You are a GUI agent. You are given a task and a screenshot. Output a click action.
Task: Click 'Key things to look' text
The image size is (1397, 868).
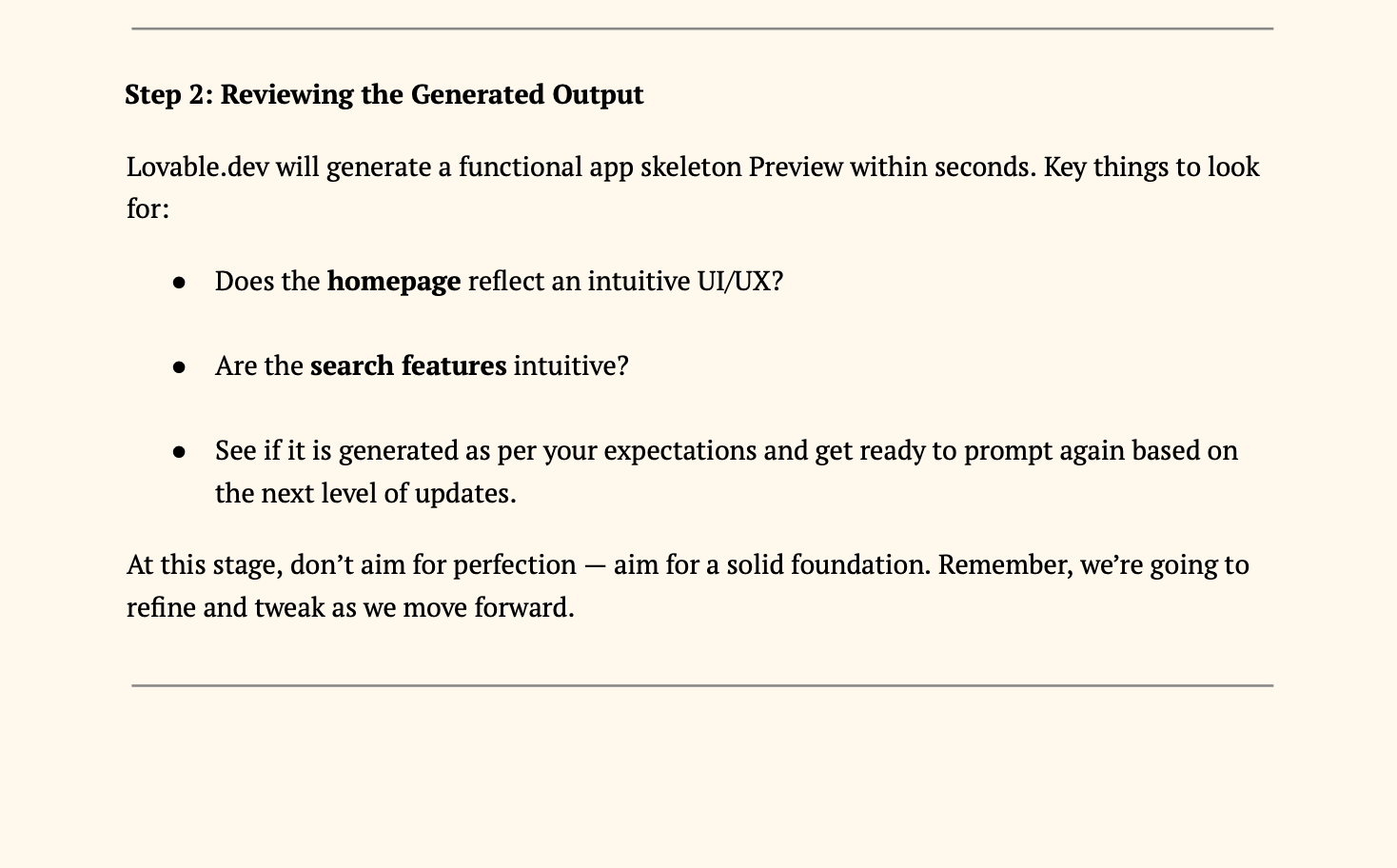pyautogui.click(x=1151, y=168)
